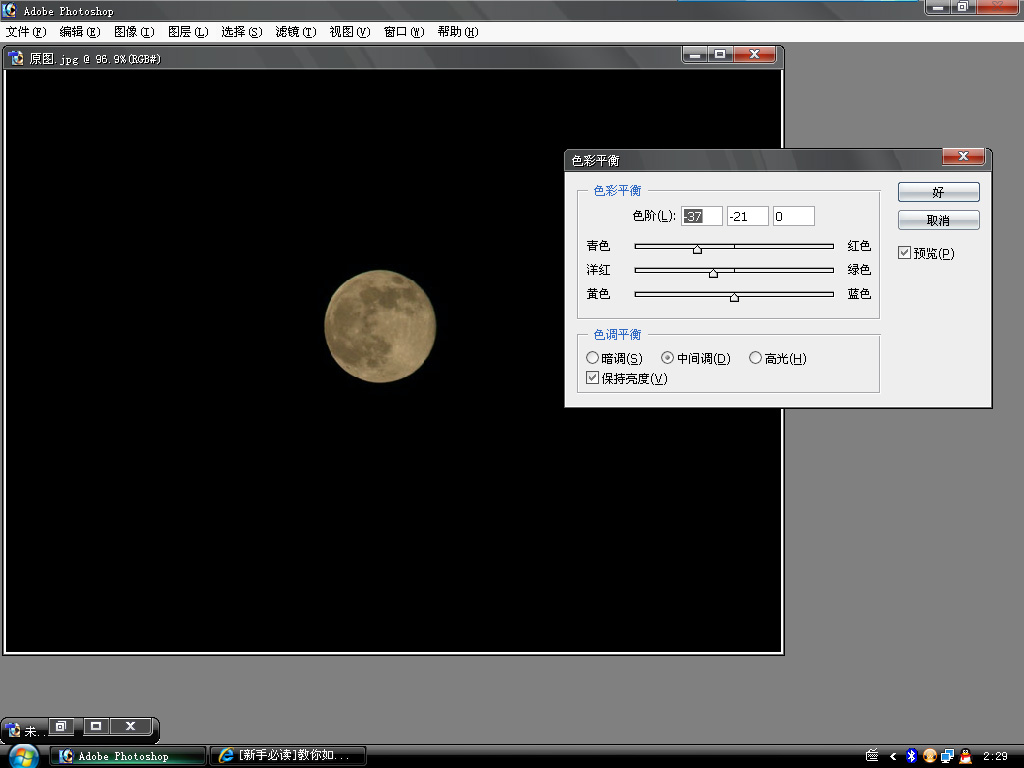Open the 图层(L) menu
Screen dimensions: 1024x768
point(188,32)
